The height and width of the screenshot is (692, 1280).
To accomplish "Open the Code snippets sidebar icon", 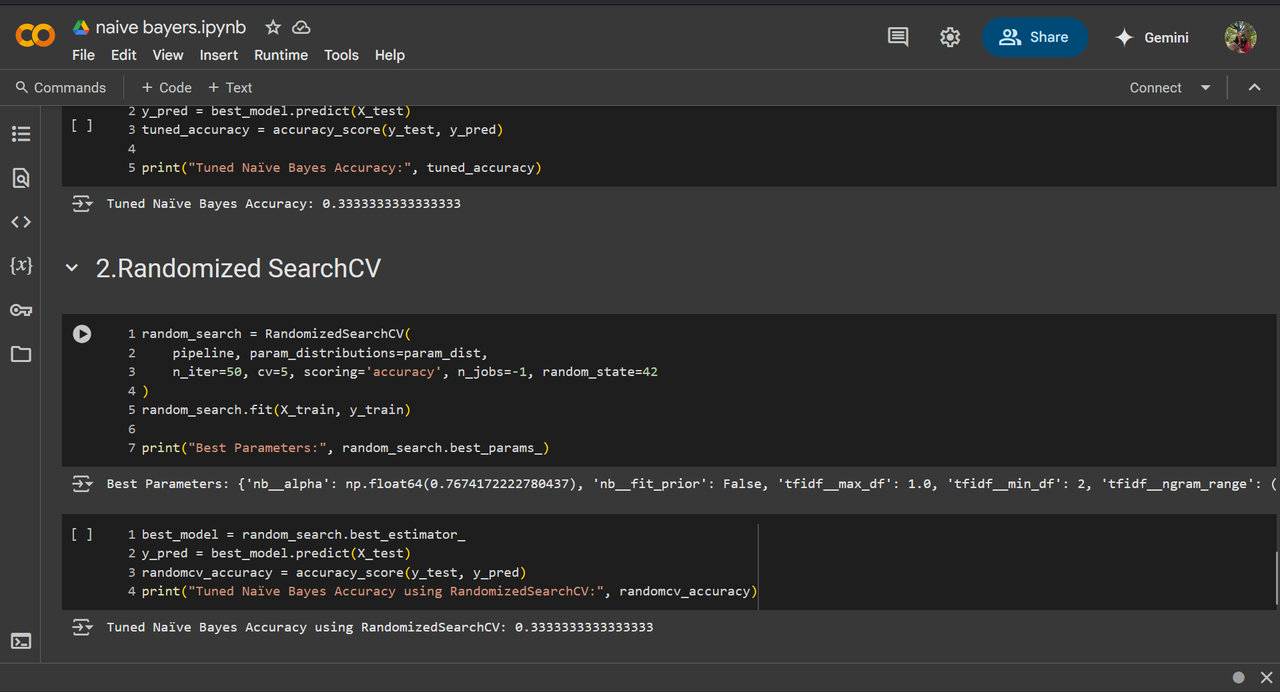I will (x=21, y=222).
